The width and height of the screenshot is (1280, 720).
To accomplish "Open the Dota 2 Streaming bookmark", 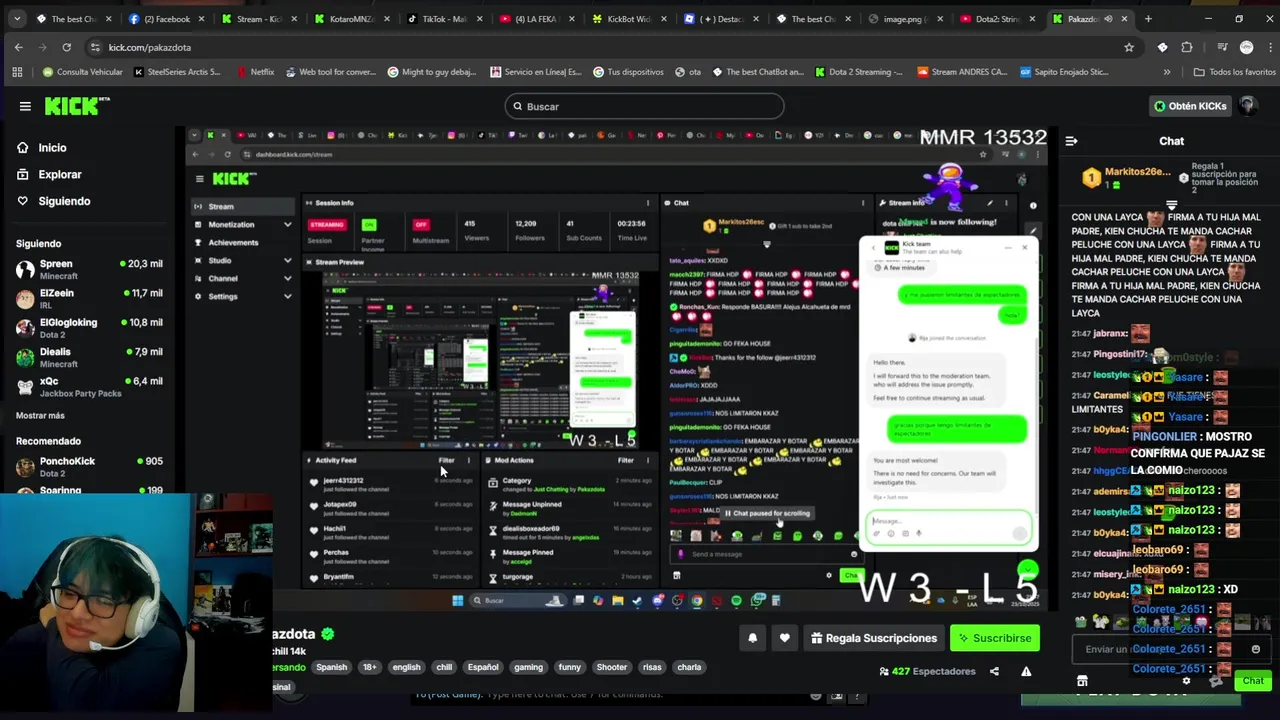I will [x=858, y=72].
